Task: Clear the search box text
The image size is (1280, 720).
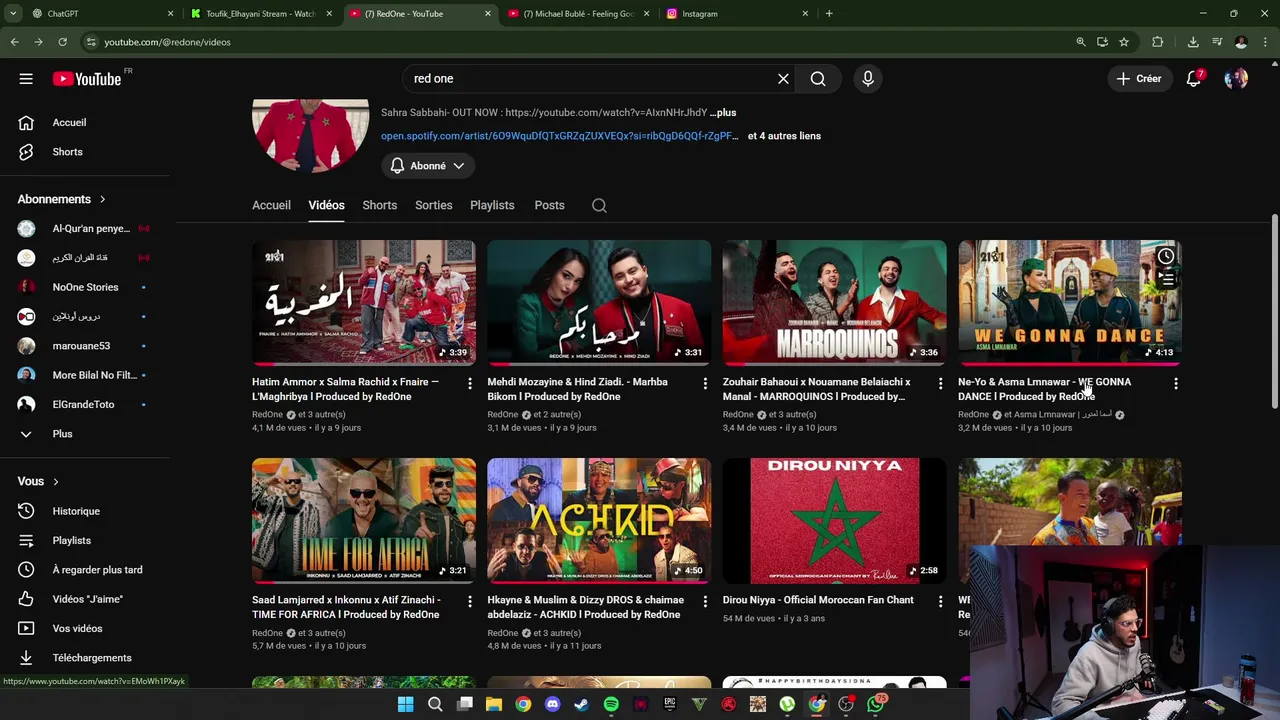Action: tap(783, 79)
